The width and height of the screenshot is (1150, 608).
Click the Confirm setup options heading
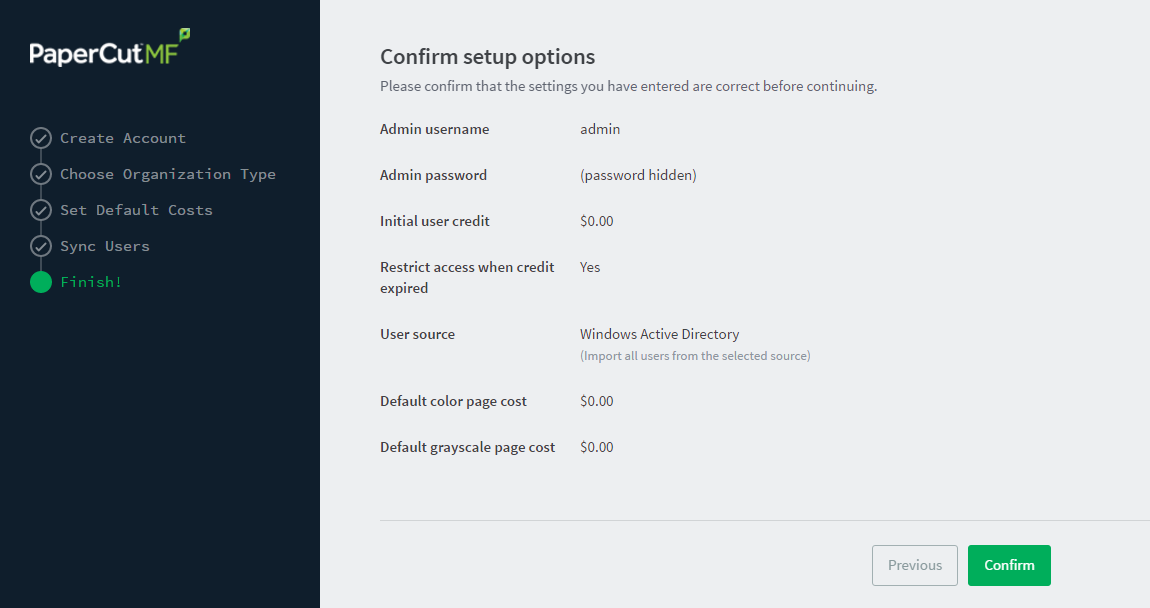(x=488, y=57)
